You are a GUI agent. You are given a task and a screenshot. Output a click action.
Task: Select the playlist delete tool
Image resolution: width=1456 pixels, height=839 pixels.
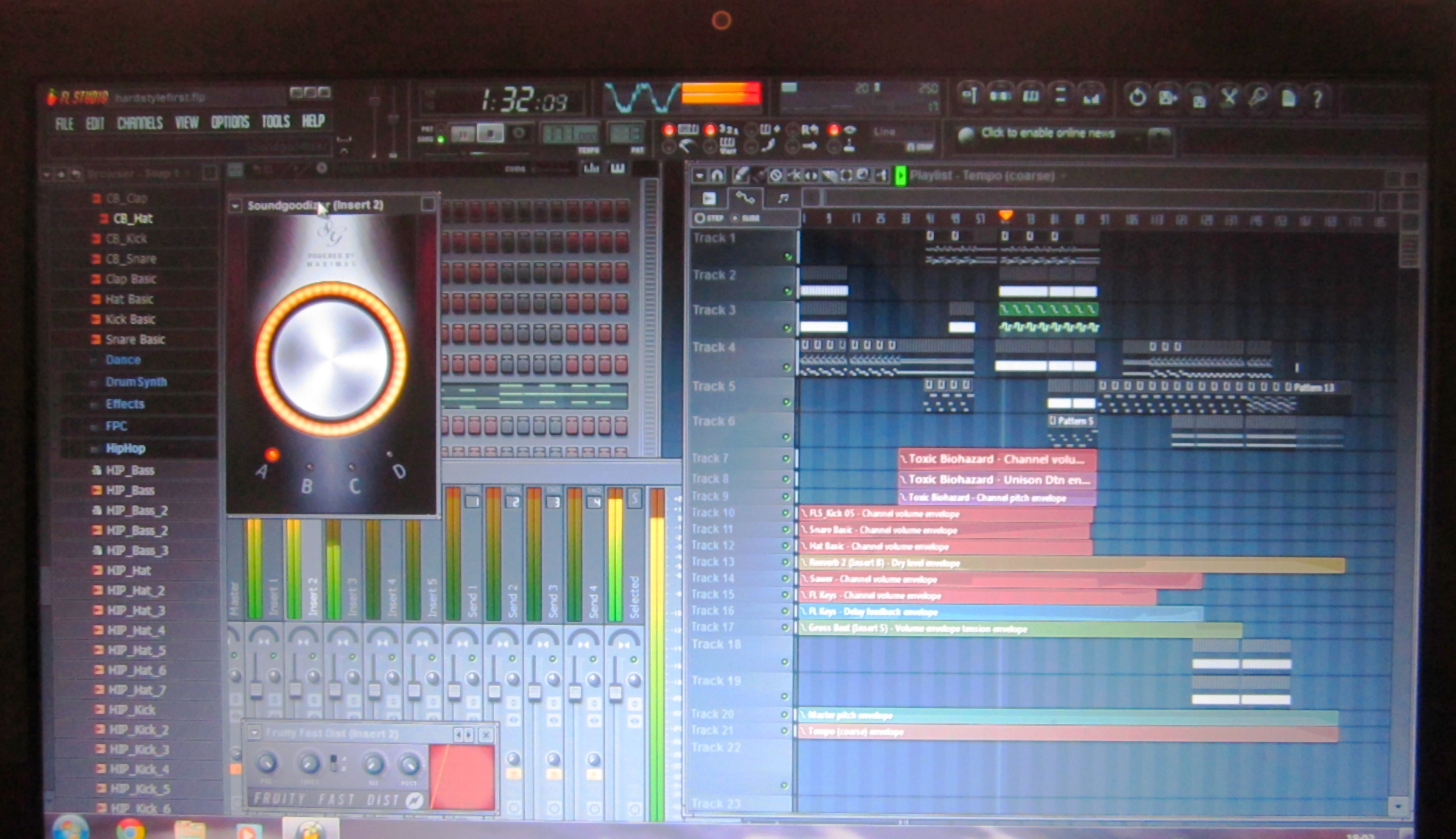[776, 175]
